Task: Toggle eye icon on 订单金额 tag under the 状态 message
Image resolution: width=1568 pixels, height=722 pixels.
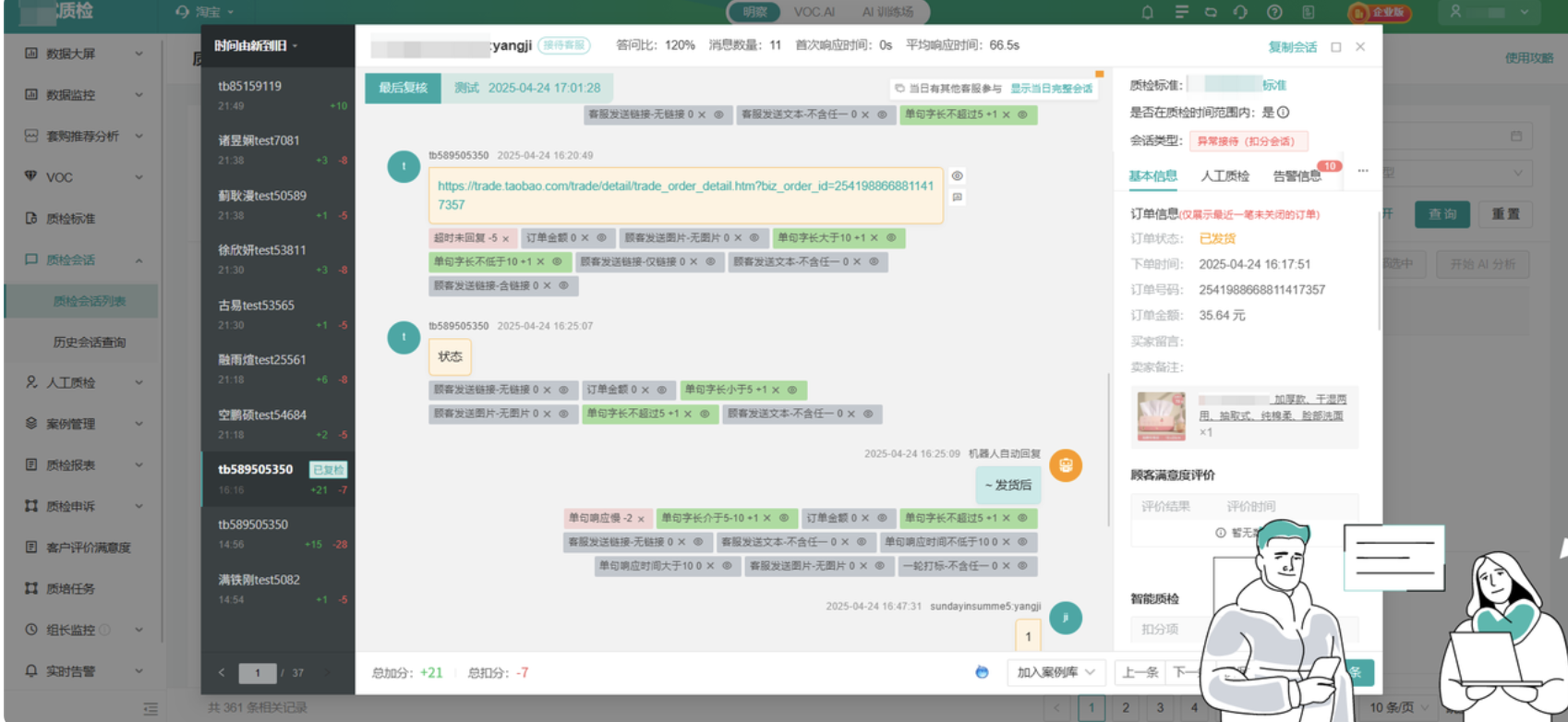Action: point(662,390)
